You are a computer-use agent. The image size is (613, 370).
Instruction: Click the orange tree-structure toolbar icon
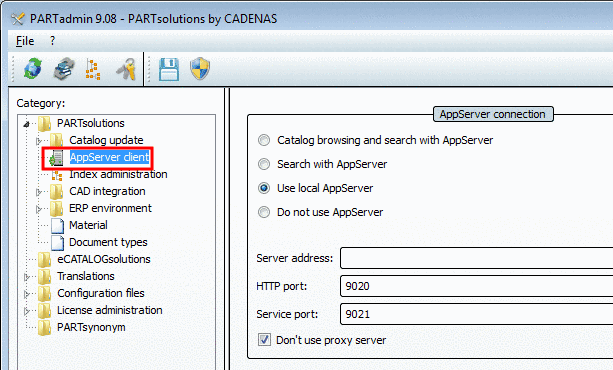coord(93,69)
